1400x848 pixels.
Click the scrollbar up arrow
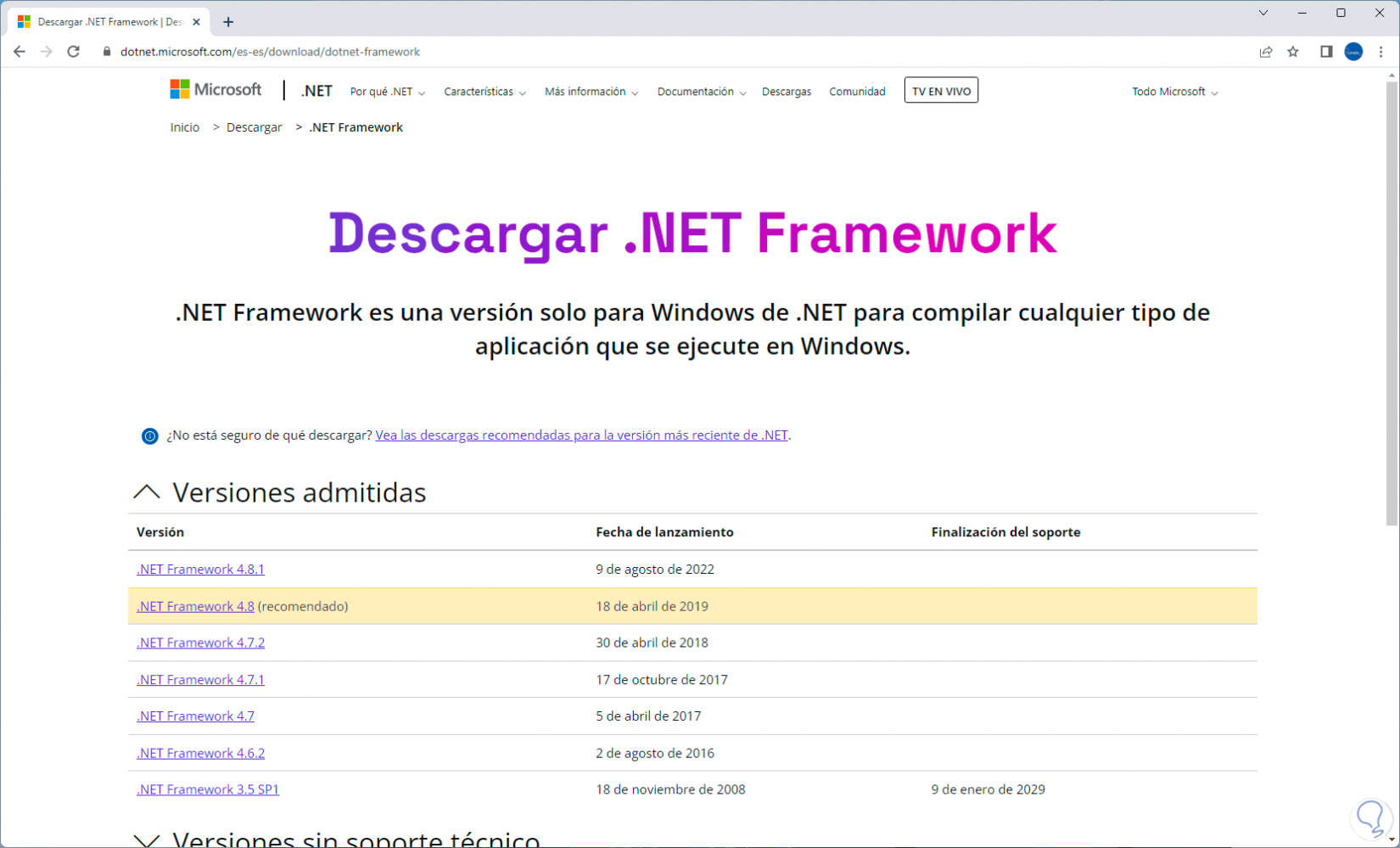pos(1392,75)
